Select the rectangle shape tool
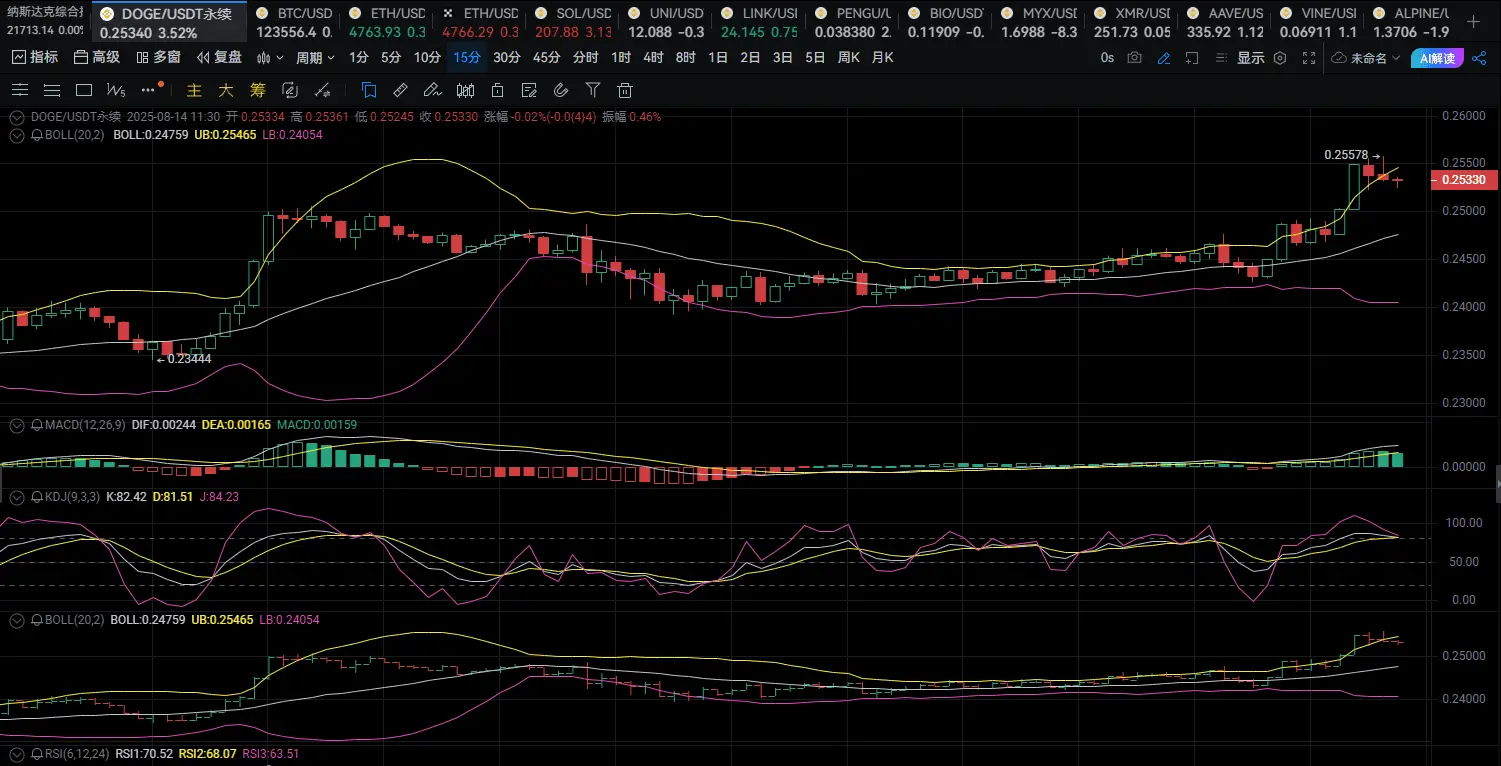Screen dimensions: 1501x766 point(84,90)
